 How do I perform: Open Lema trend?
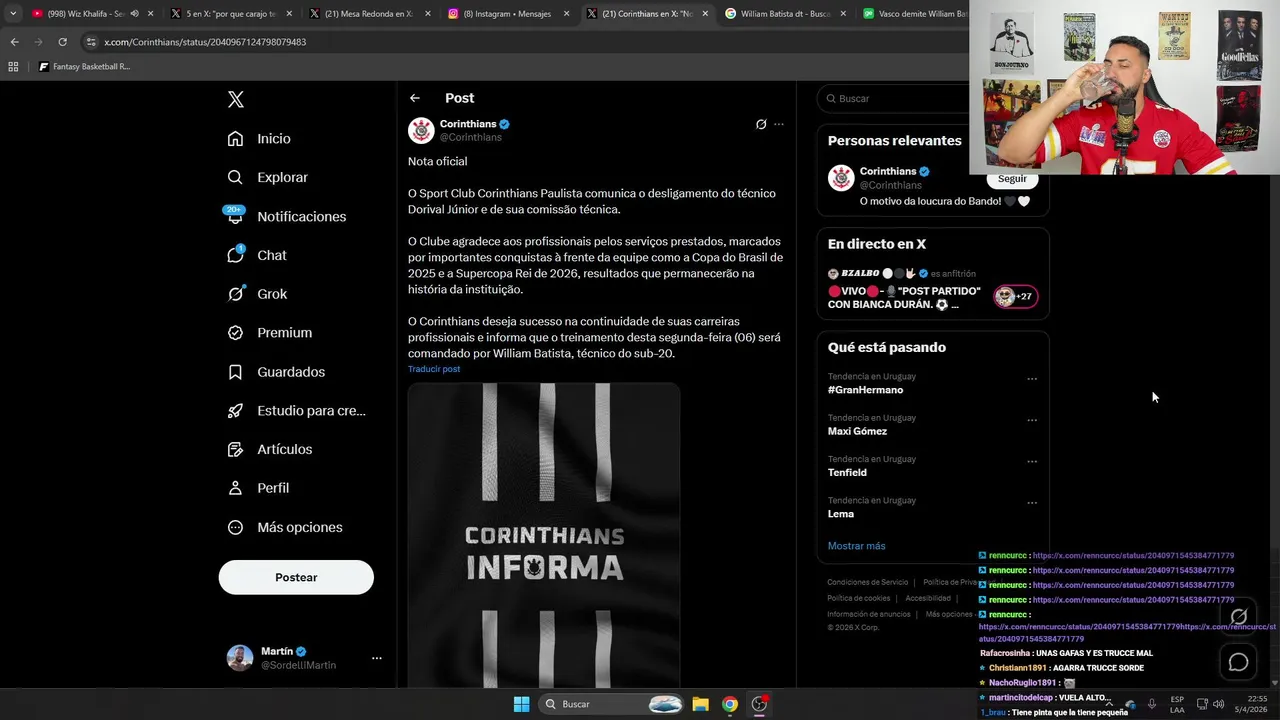tap(841, 514)
